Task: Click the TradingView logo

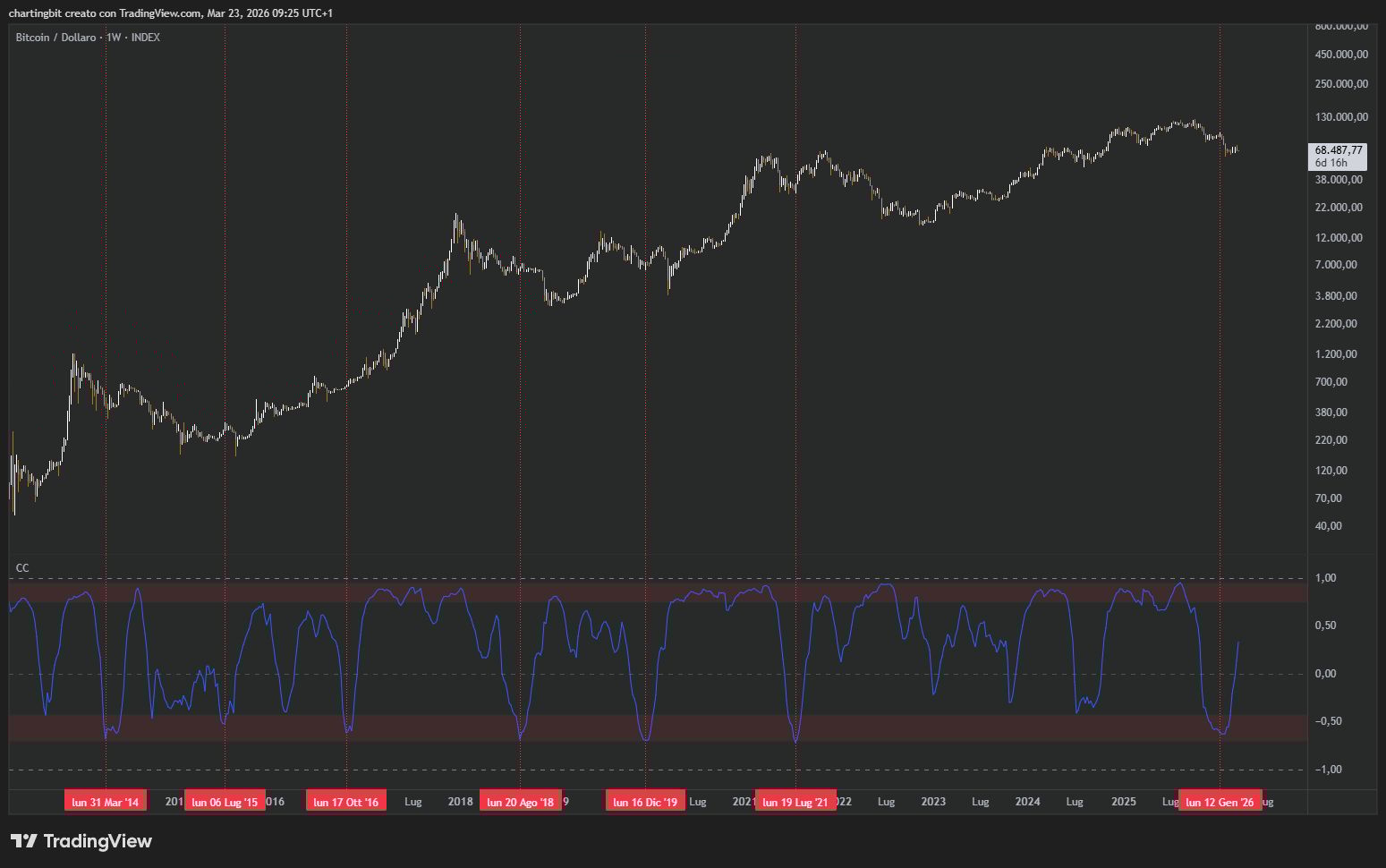Action: pyautogui.click(x=81, y=841)
